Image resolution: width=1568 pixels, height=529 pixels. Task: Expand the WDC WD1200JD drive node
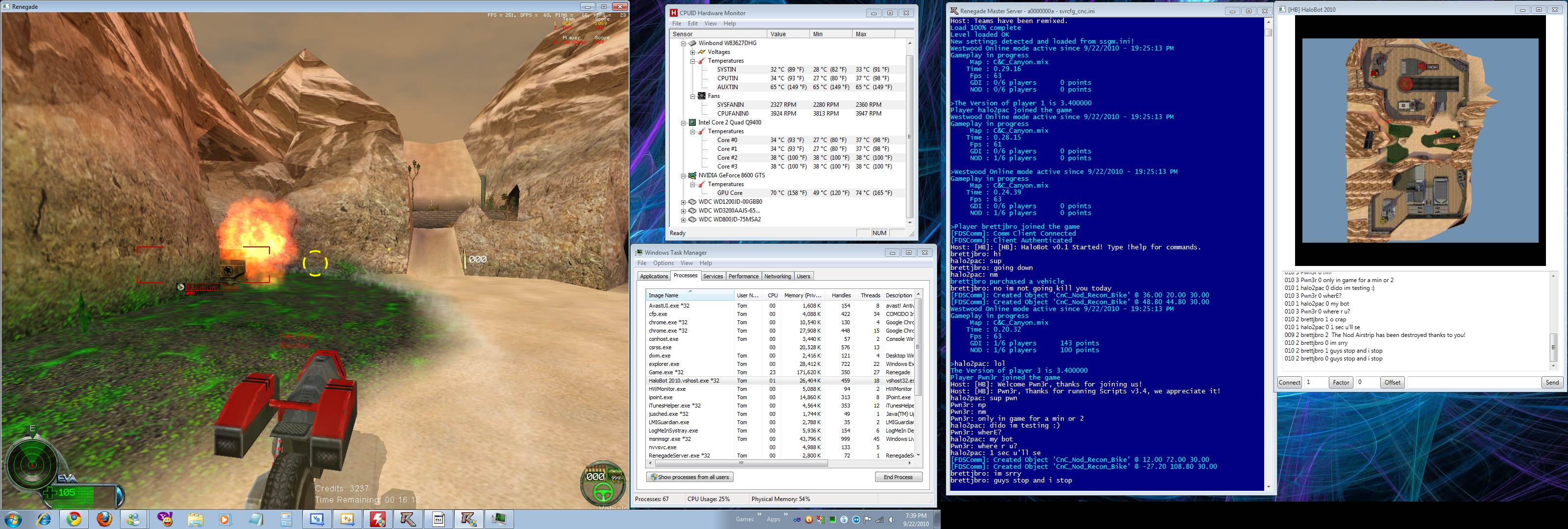point(684,202)
